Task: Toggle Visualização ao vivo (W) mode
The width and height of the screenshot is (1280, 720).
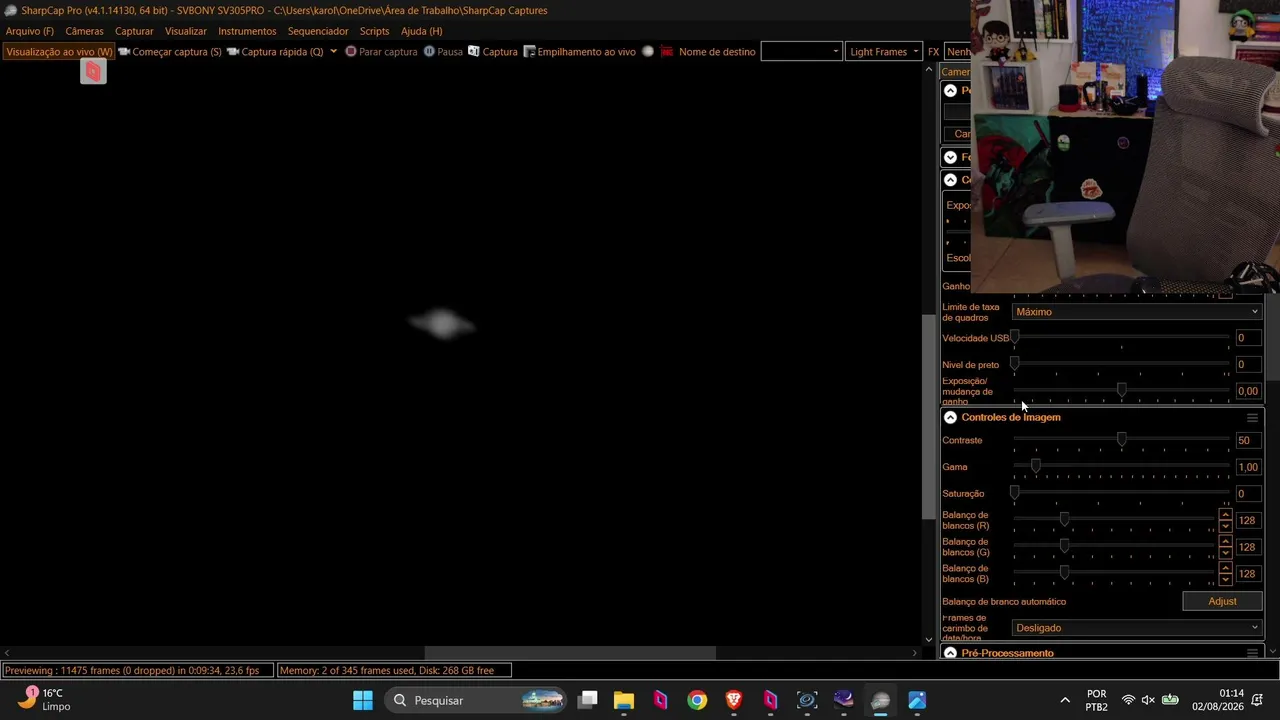Action: 59,51
